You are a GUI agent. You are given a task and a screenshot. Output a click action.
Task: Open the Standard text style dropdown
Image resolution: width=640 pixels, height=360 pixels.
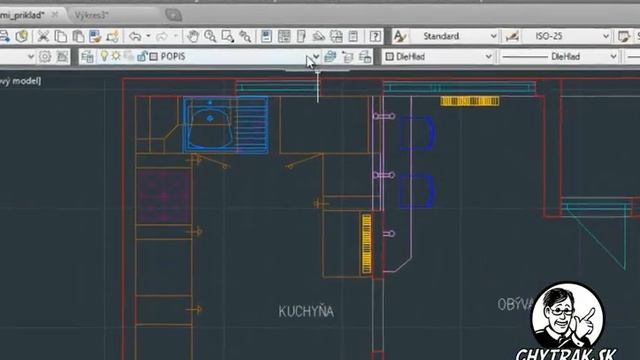493,36
